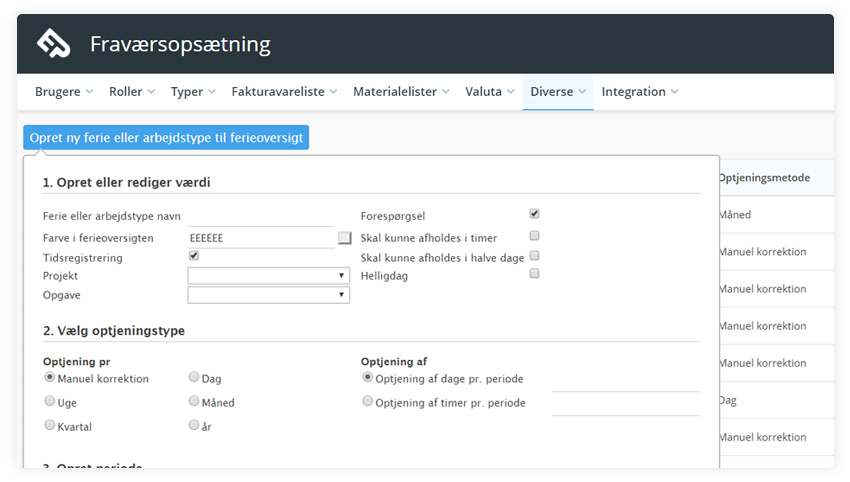Click the Optjeningsmetode column header
This screenshot has height=482, width=850.
pyautogui.click(x=764, y=178)
